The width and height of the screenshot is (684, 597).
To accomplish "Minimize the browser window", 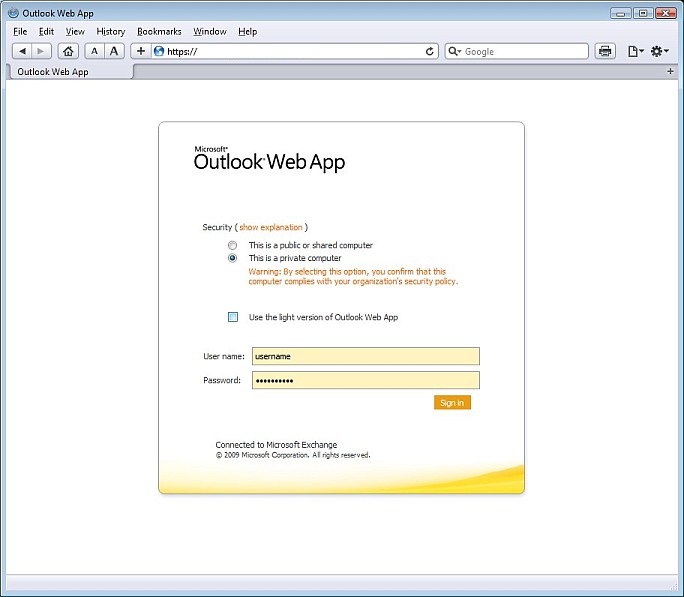I will point(620,13).
